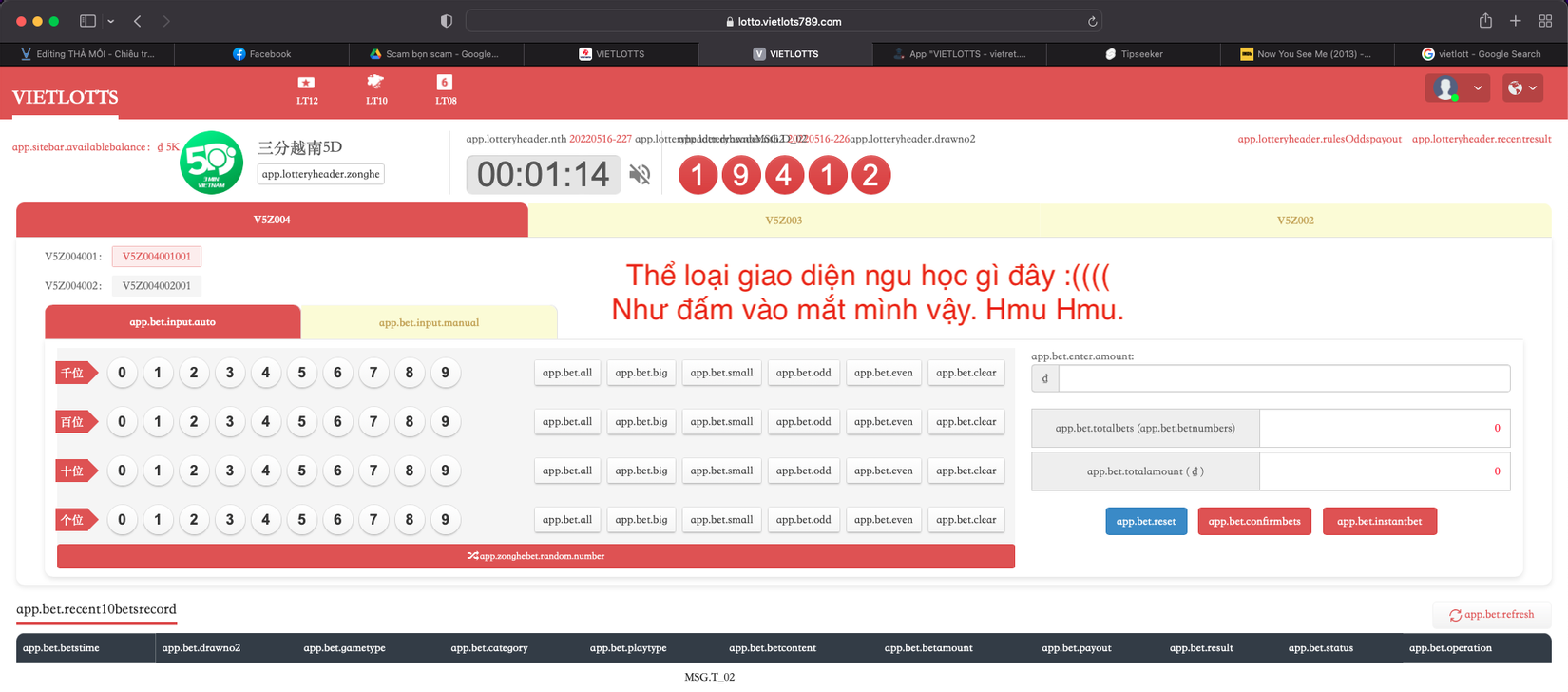Click the app.bet.payout column header
This screenshot has height=692, width=1568.
point(1077,648)
